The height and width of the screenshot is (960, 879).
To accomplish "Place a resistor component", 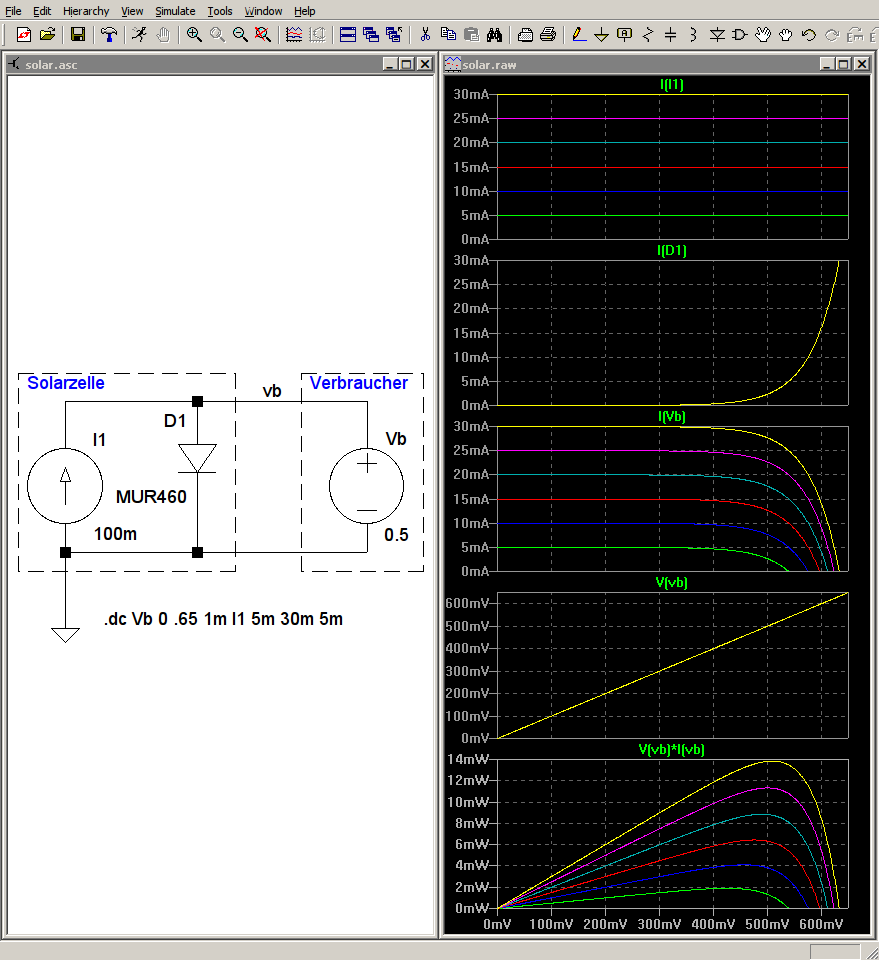I will [648, 34].
